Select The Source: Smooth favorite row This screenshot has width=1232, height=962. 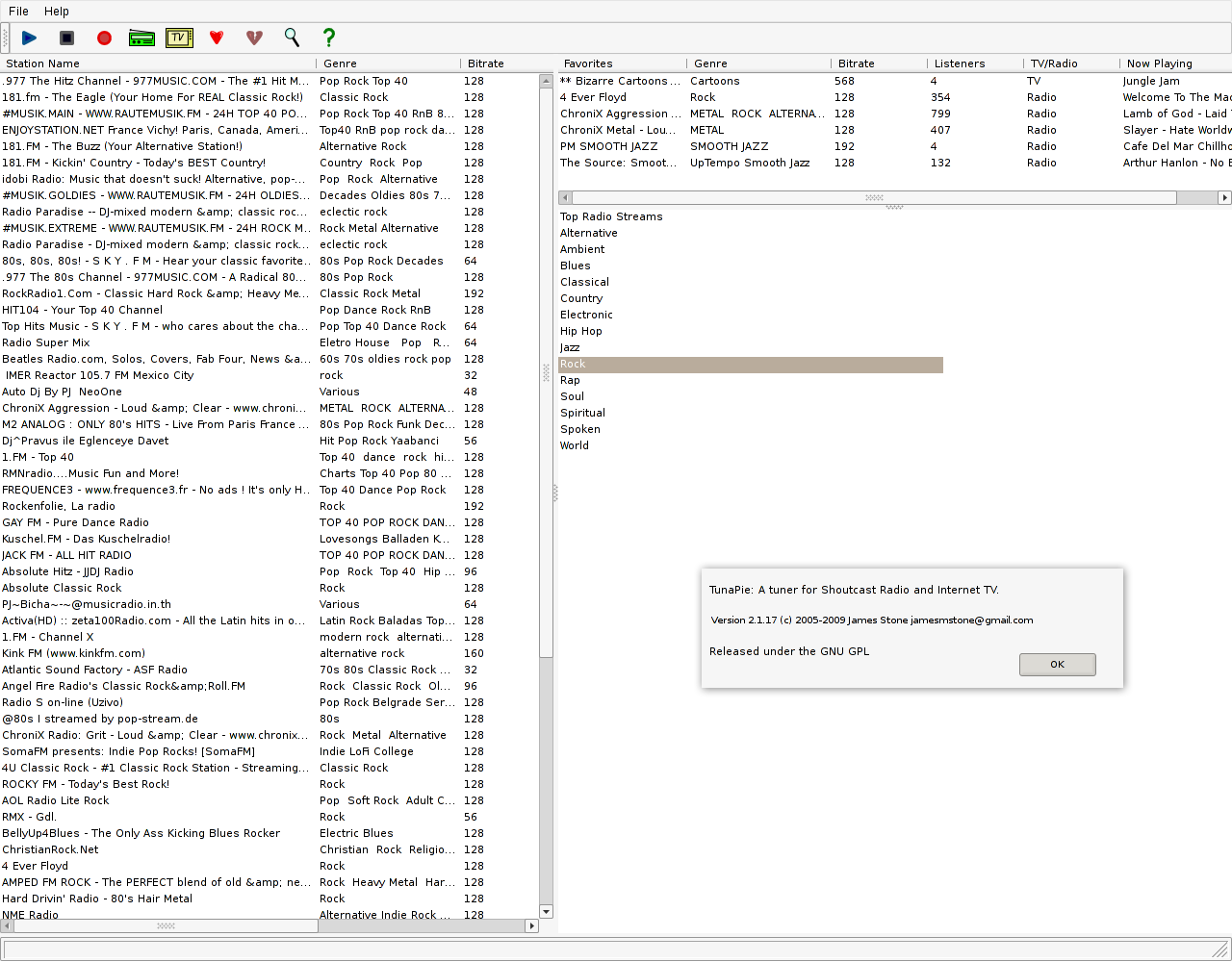[895, 163]
